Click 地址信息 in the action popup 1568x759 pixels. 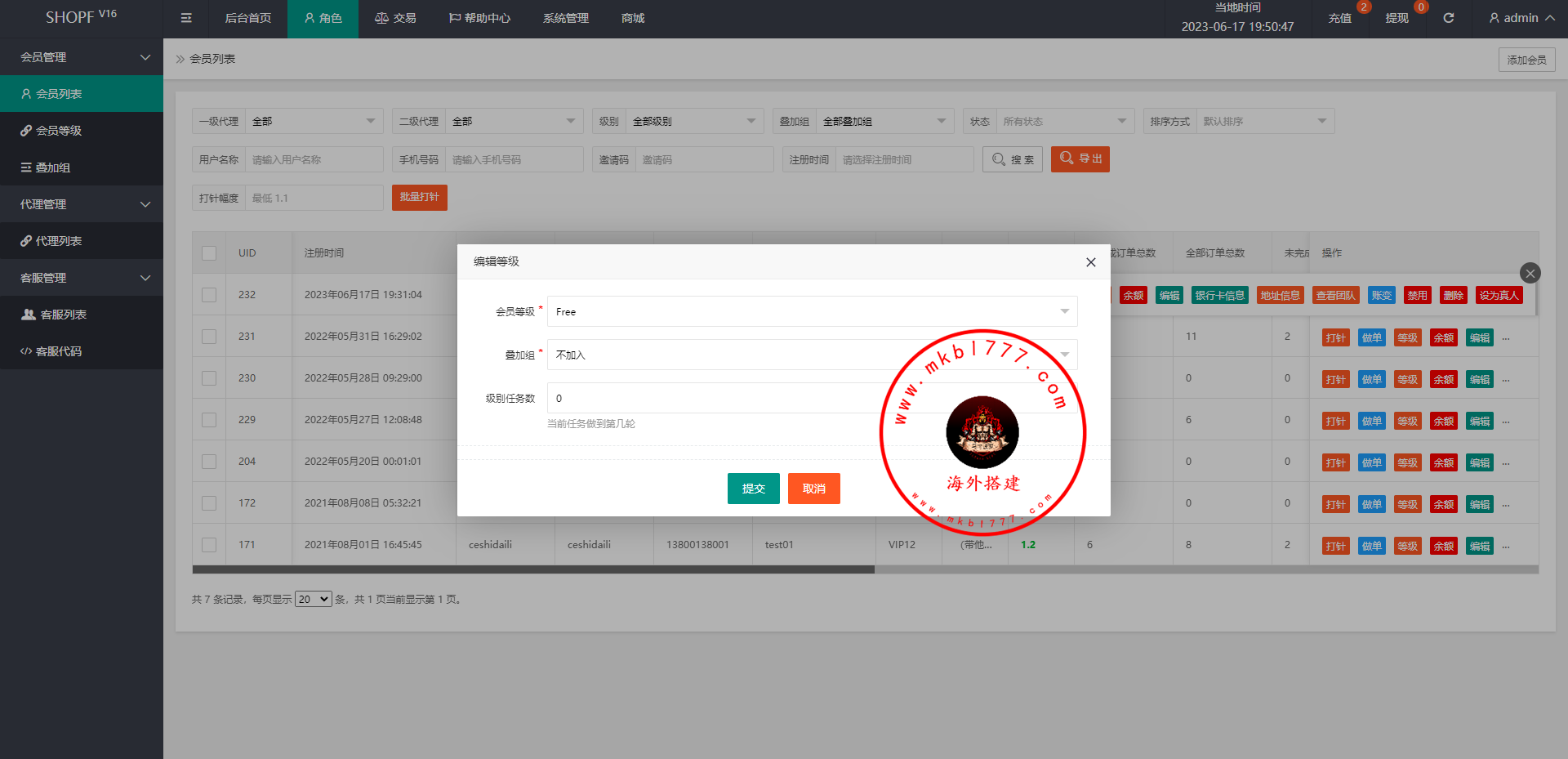(1281, 295)
